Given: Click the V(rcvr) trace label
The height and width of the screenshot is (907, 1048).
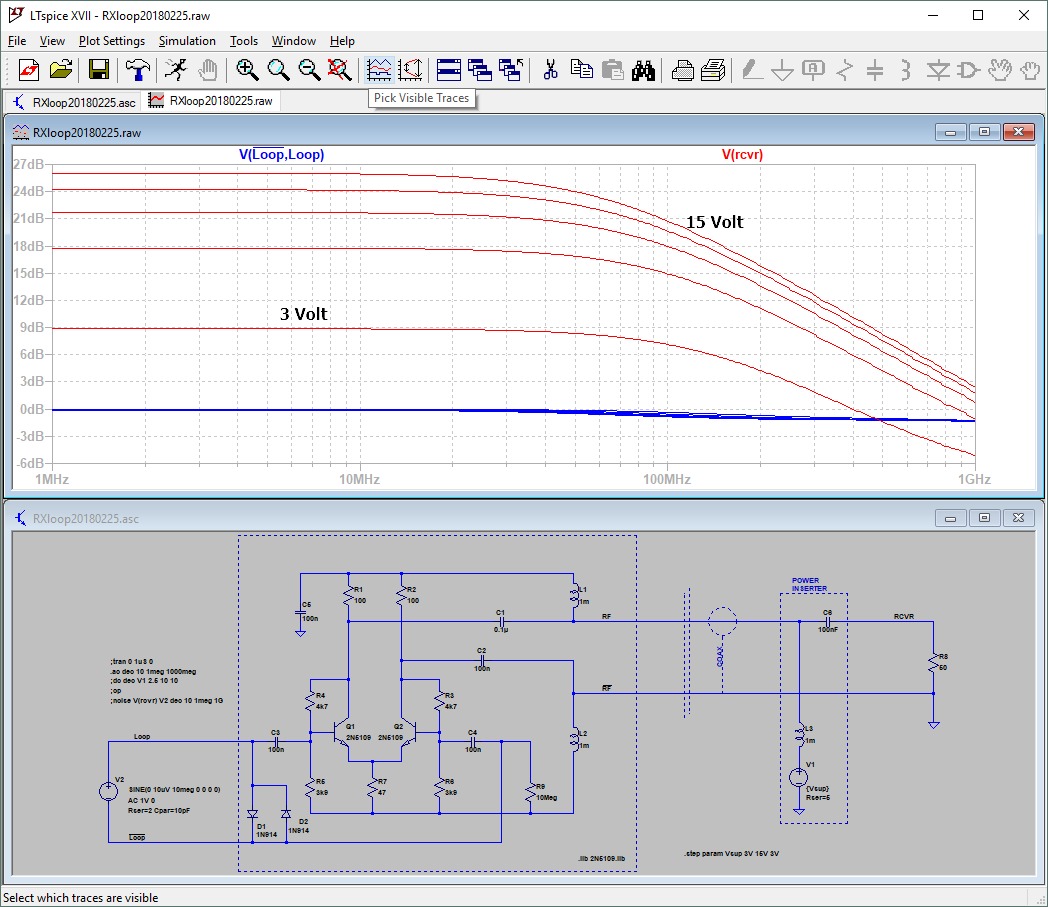Looking at the screenshot, I should (743, 155).
